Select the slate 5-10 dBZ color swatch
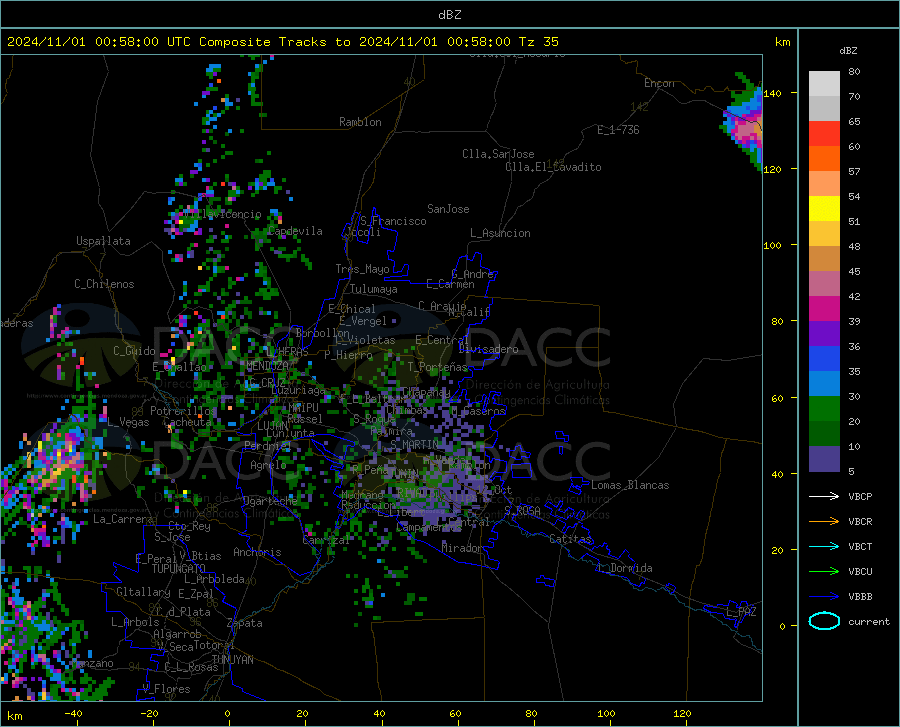 click(x=824, y=459)
